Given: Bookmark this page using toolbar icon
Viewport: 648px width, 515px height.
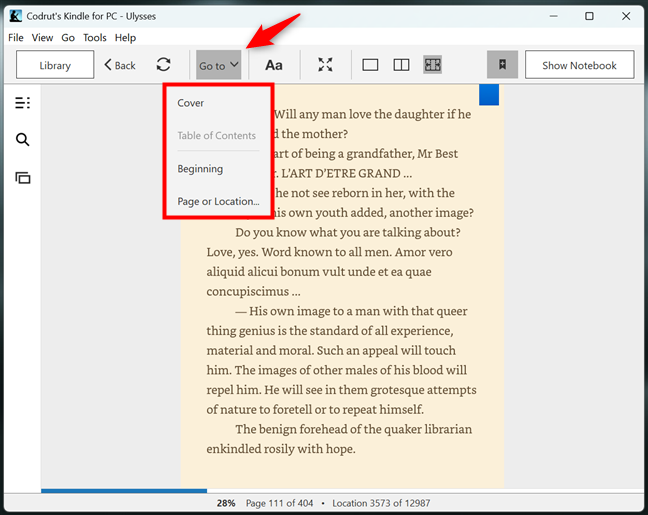Looking at the screenshot, I should tap(502, 65).
